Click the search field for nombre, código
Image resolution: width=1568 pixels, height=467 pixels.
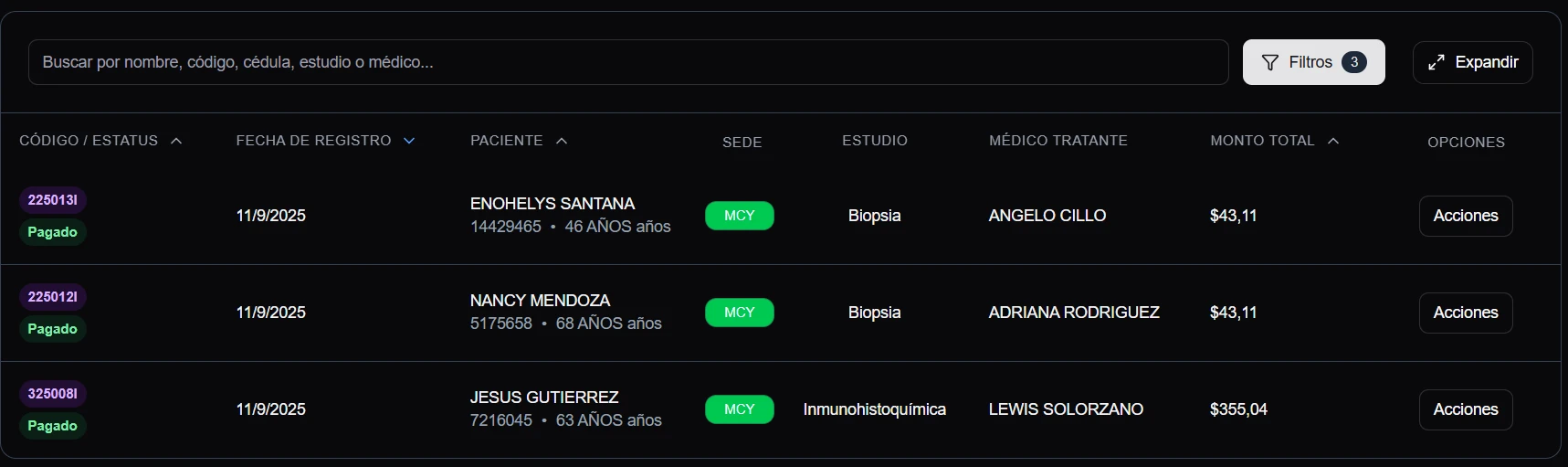[x=627, y=62]
